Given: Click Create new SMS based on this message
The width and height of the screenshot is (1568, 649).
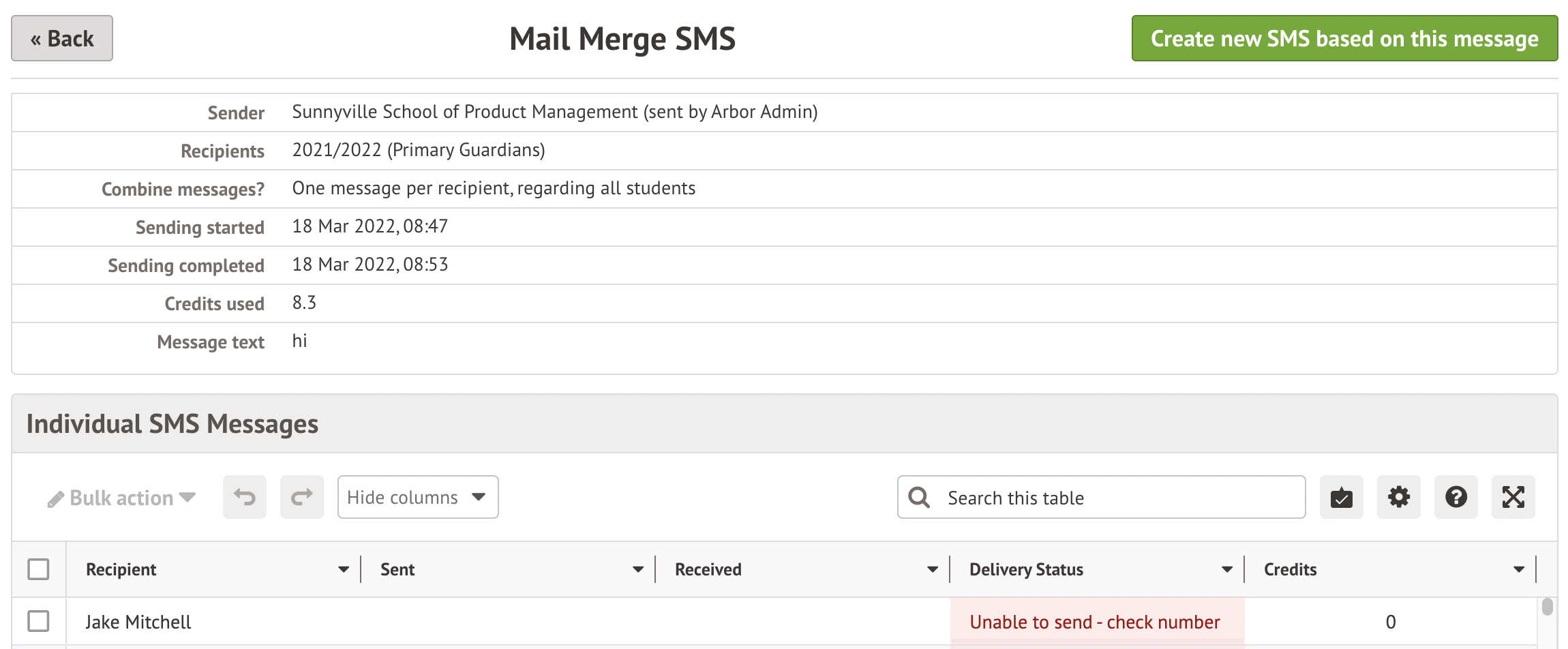Looking at the screenshot, I should pyautogui.click(x=1344, y=38).
